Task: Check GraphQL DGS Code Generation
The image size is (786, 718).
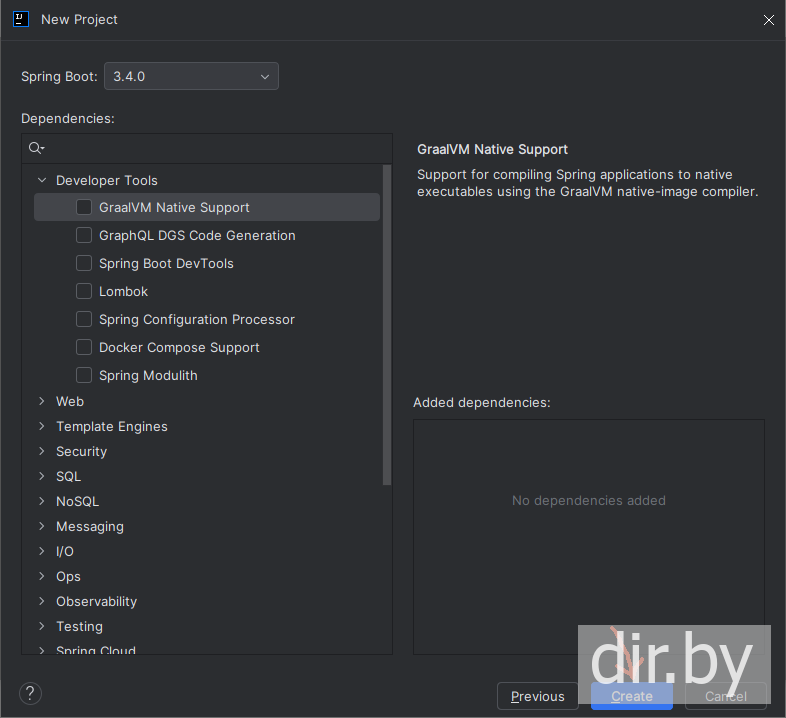Action: tap(84, 235)
